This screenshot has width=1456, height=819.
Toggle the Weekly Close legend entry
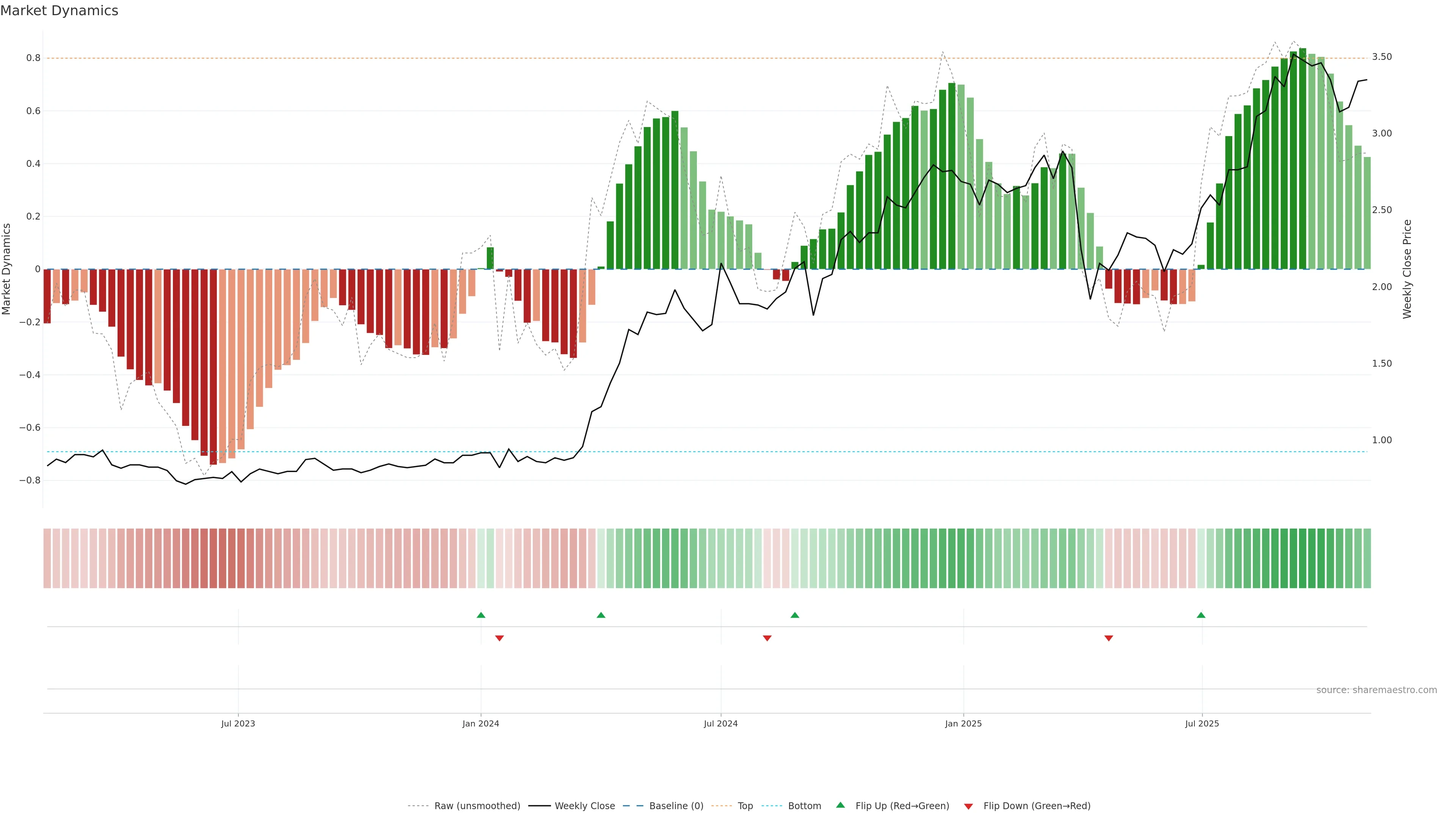pos(584,806)
